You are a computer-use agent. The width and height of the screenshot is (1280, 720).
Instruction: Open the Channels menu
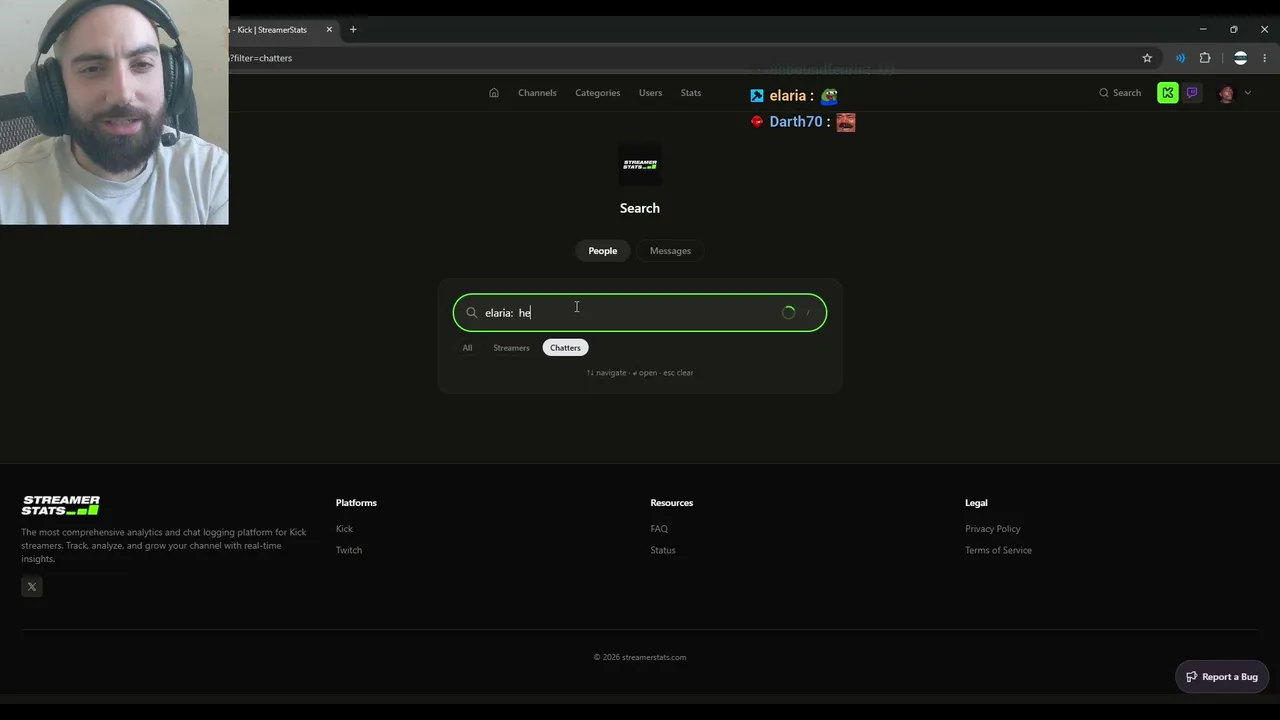[537, 93]
